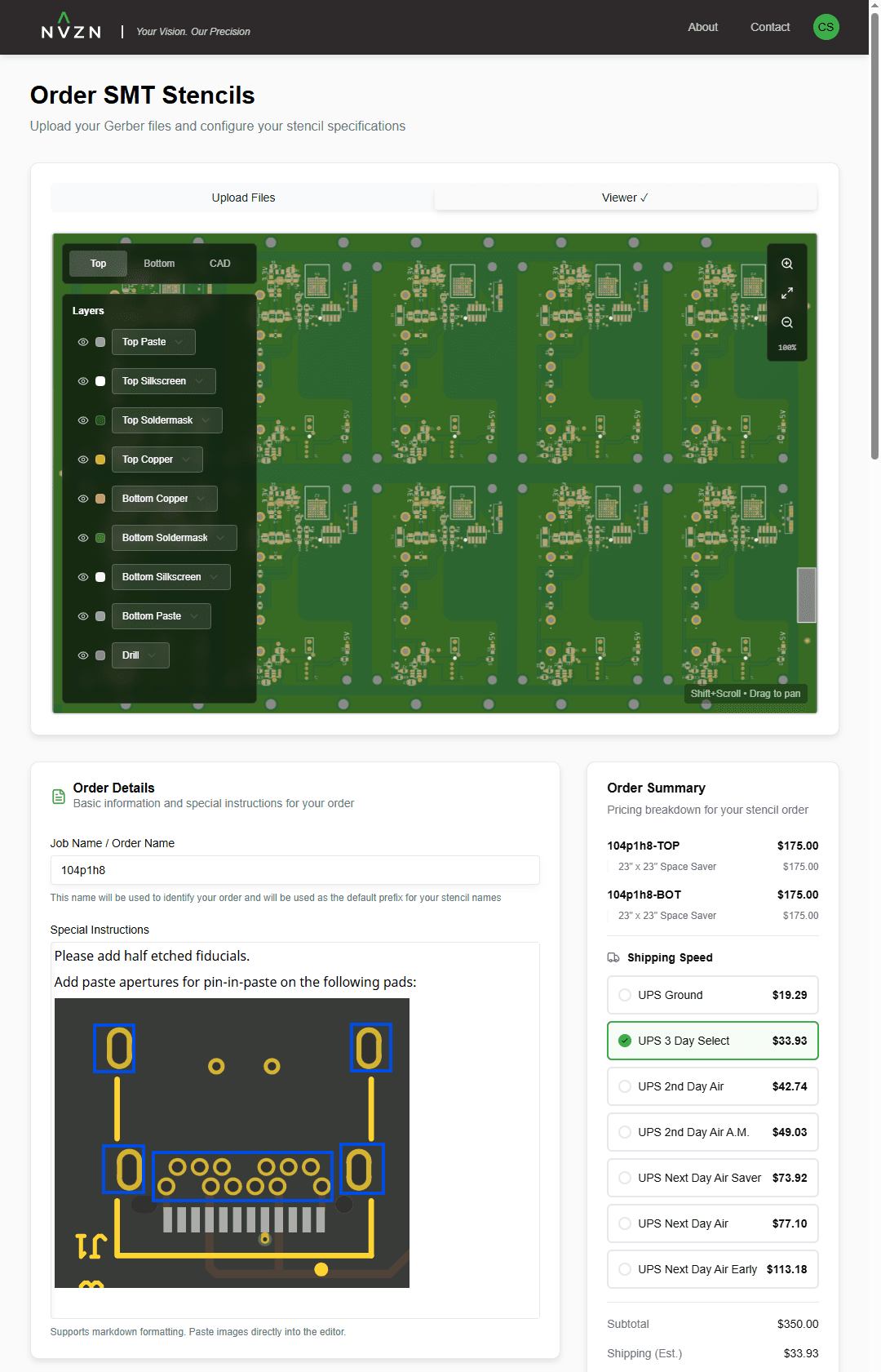Switch to the Viewer tab
Screen dimensions: 881x1372
[x=625, y=198]
